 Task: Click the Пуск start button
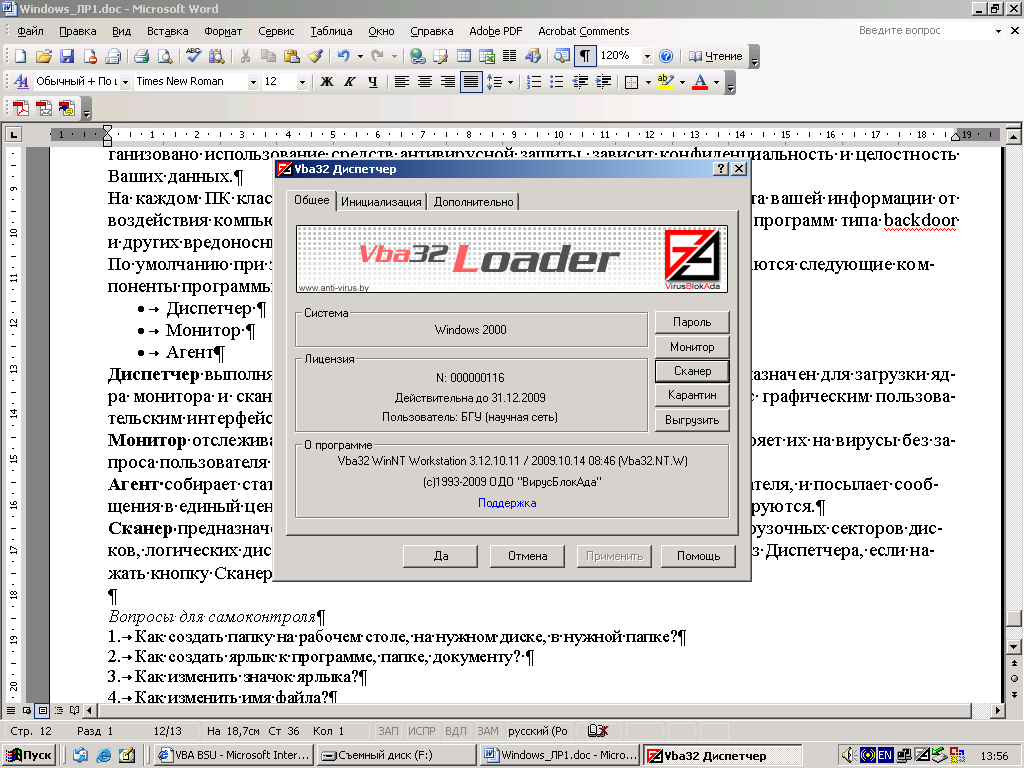point(30,755)
